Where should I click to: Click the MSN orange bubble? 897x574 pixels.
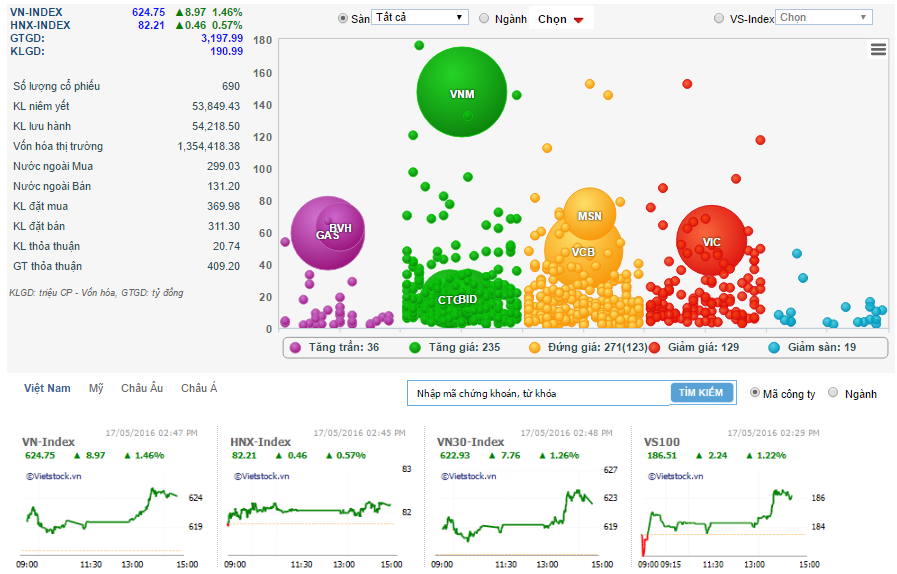tap(590, 213)
